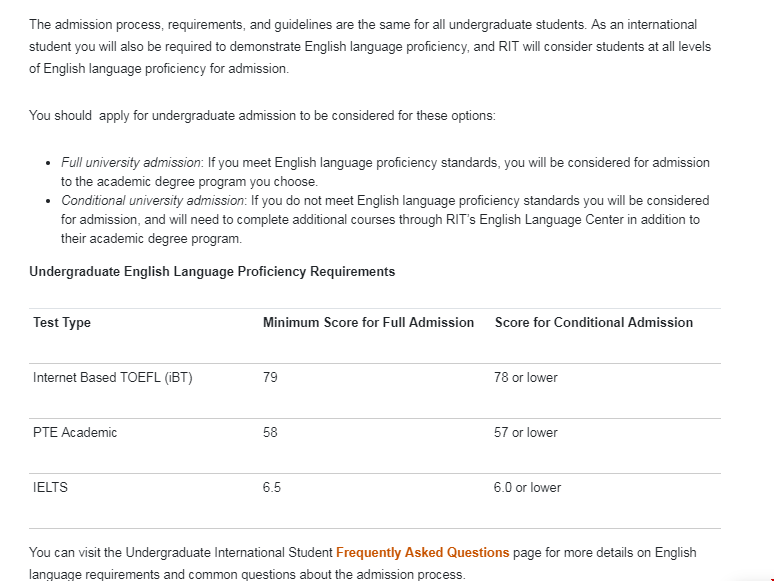This screenshot has height=581, width=774.
Task: Click the PTE conditional score 57 or lower
Action: point(525,432)
